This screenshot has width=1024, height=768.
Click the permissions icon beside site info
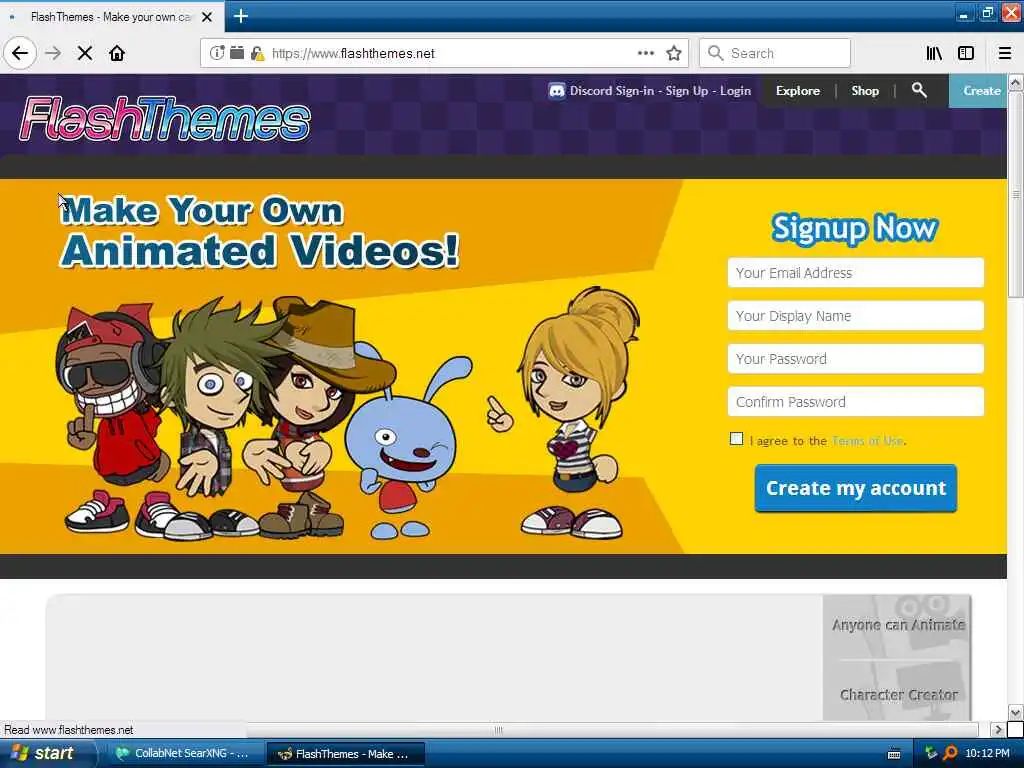(x=236, y=52)
